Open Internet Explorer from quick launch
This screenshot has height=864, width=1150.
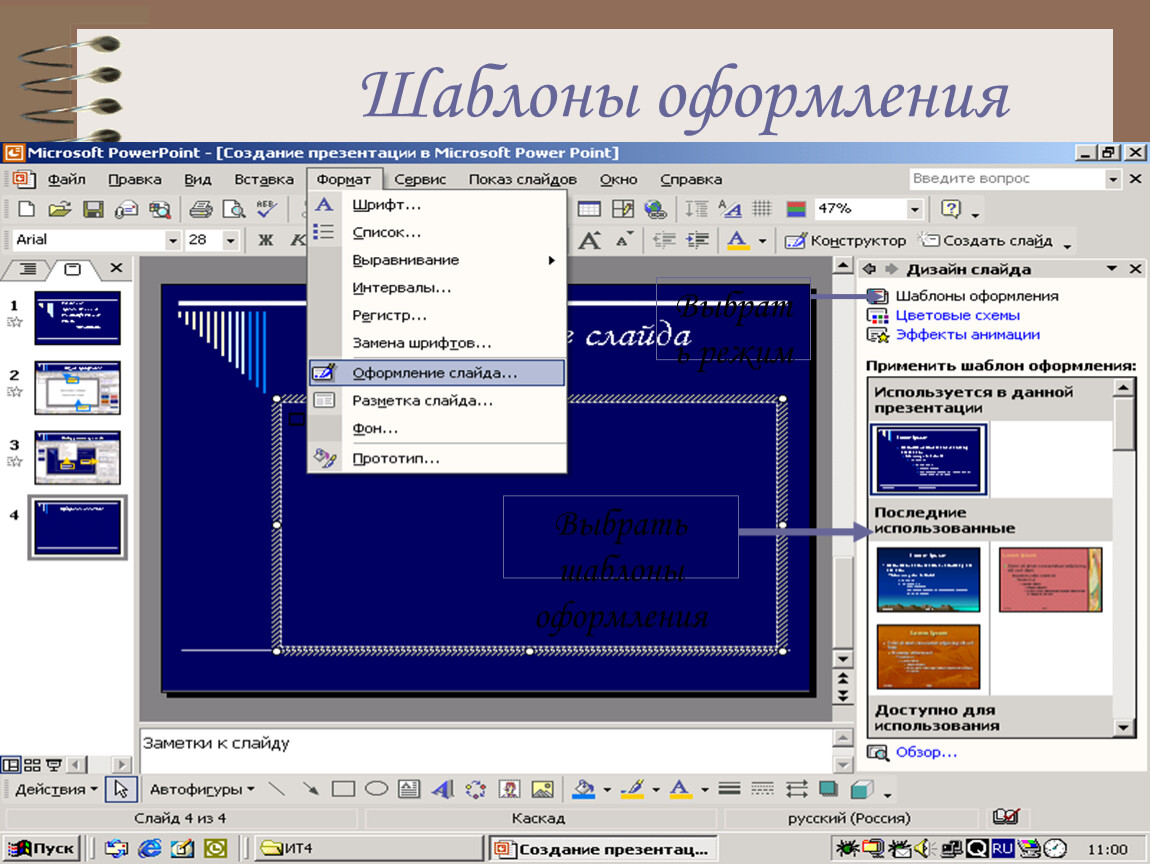point(150,849)
